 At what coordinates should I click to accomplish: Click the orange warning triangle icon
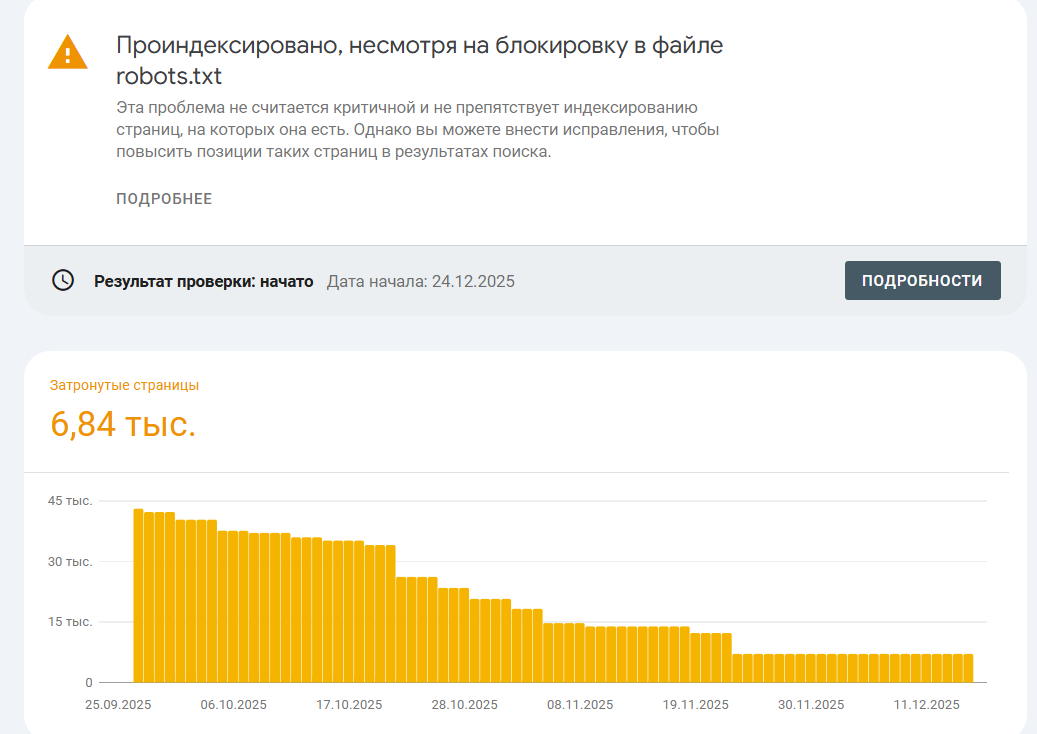point(67,52)
